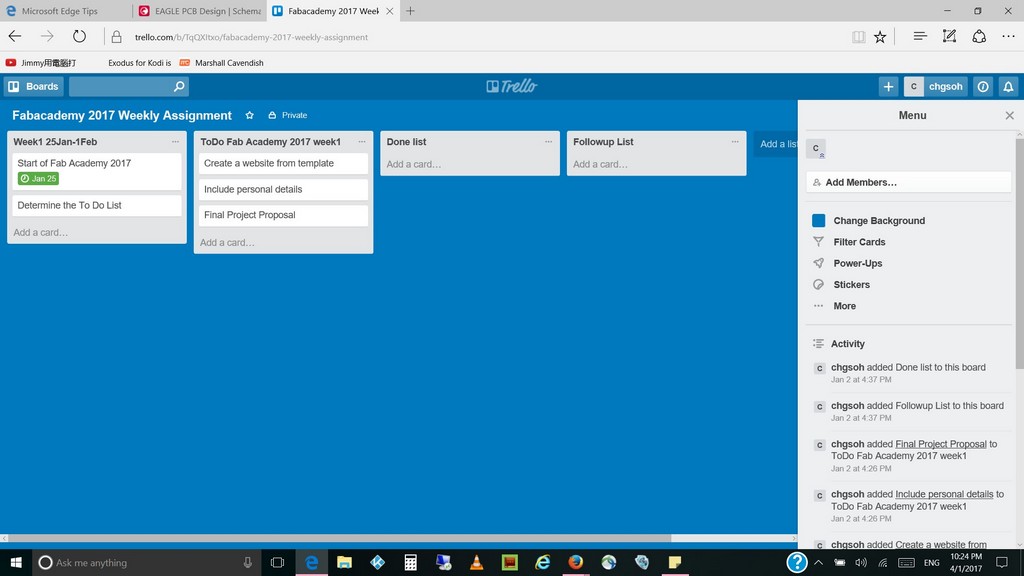Viewport: 1024px width, 576px height.
Task: Open the Start of Fab Academy 2017 card
Action: click(x=97, y=171)
